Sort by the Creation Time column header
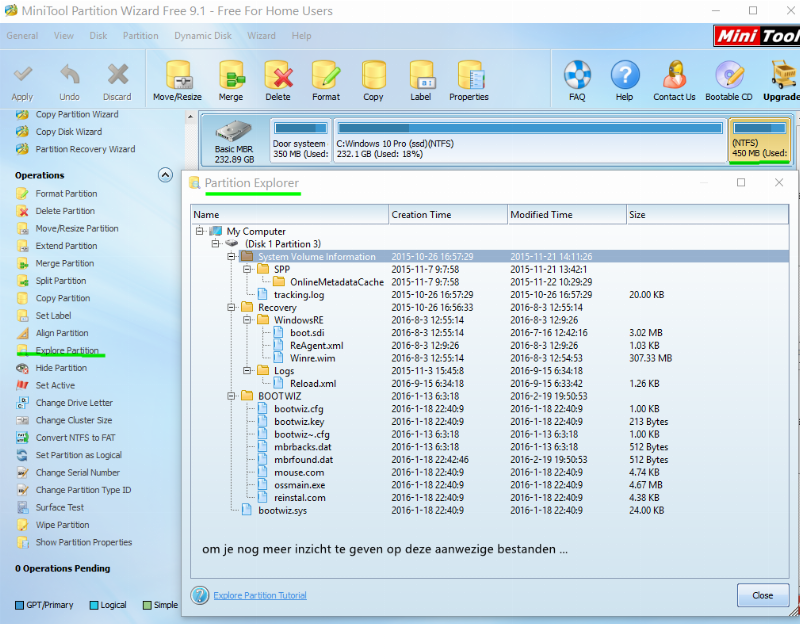The height and width of the screenshot is (624, 800). [448, 215]
